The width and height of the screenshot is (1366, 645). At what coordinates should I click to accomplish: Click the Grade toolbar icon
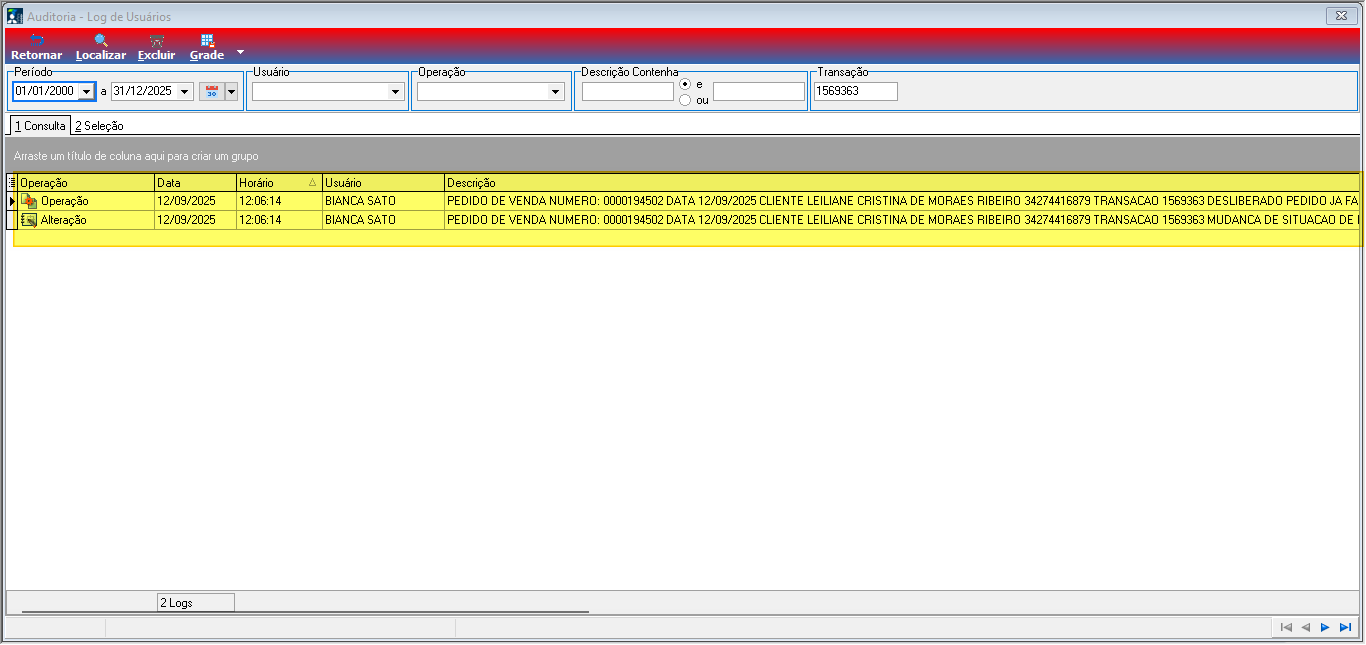[207, 41]
